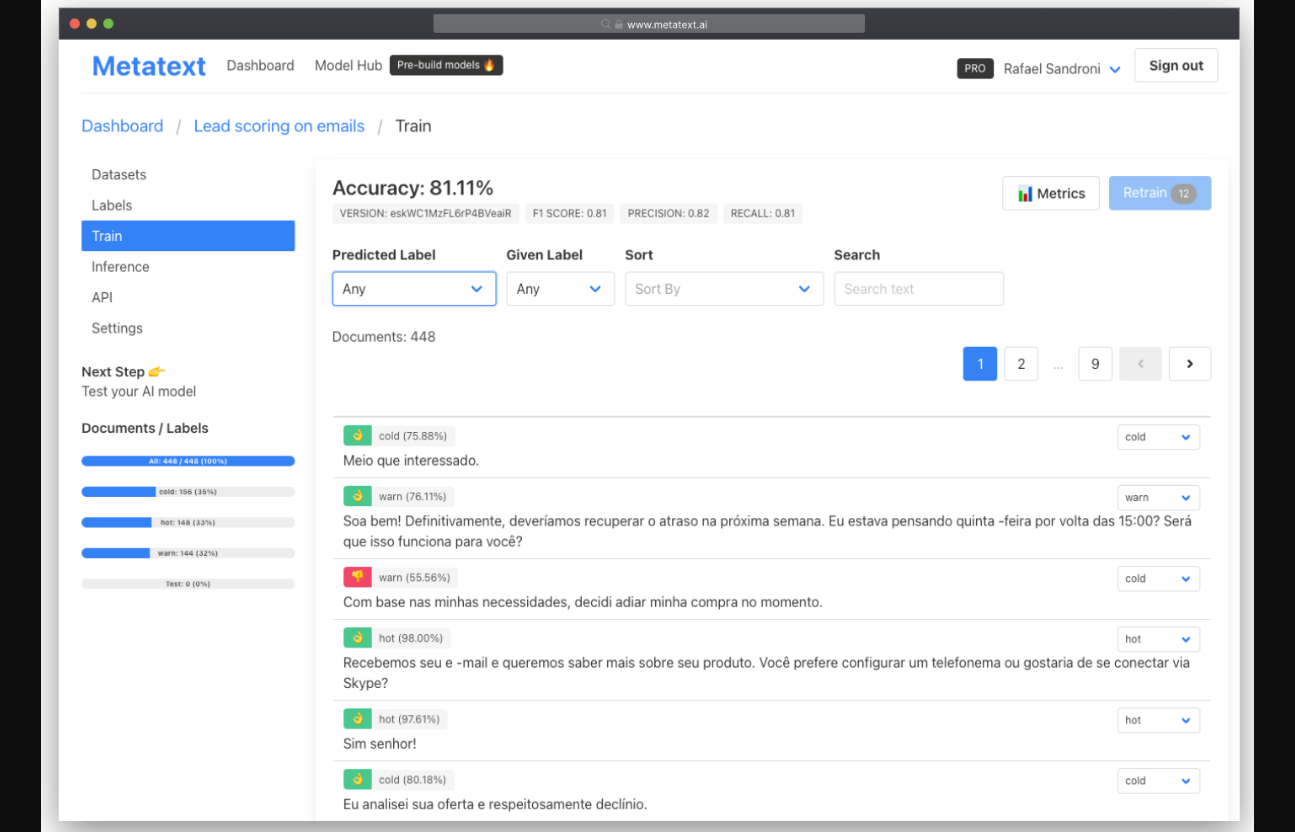Select Datasets in the sidebar

pyautogui.click(x=119, y=175)
